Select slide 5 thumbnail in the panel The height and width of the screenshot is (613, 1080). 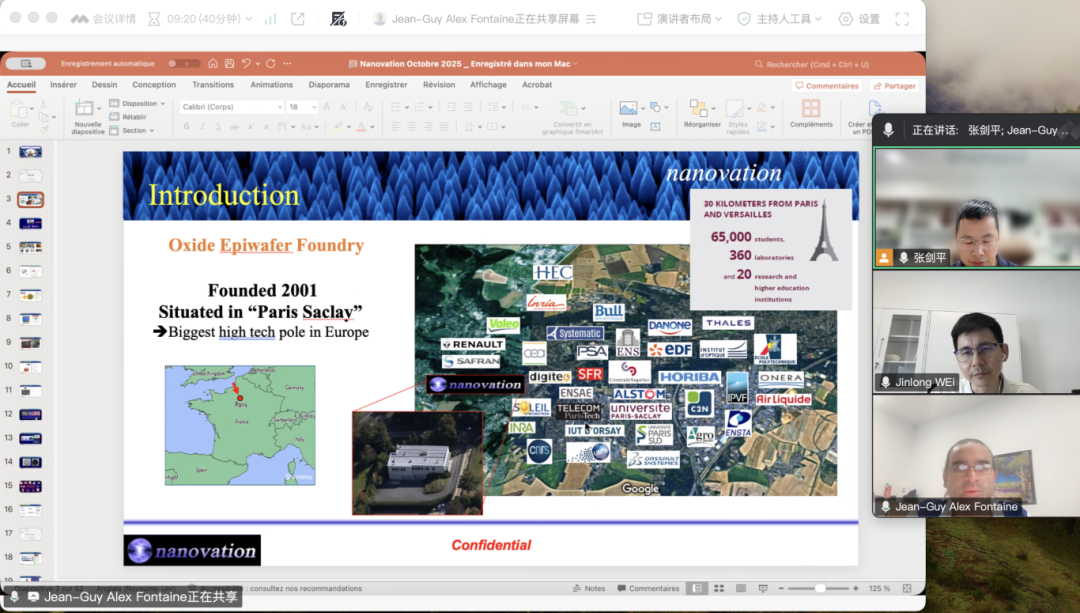click(30, 247)
